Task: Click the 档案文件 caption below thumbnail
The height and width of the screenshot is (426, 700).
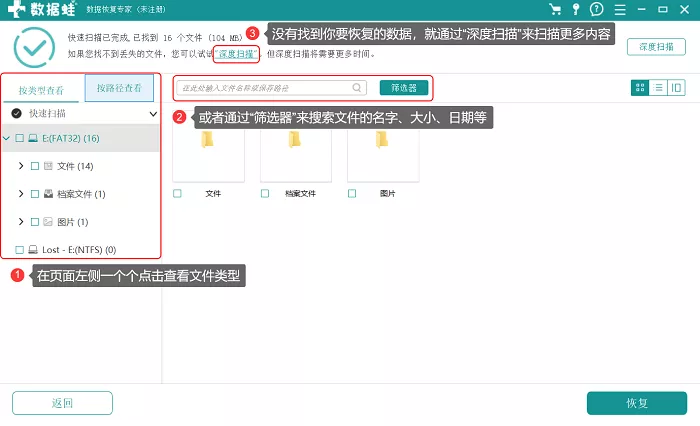Action: coord(300,193)
